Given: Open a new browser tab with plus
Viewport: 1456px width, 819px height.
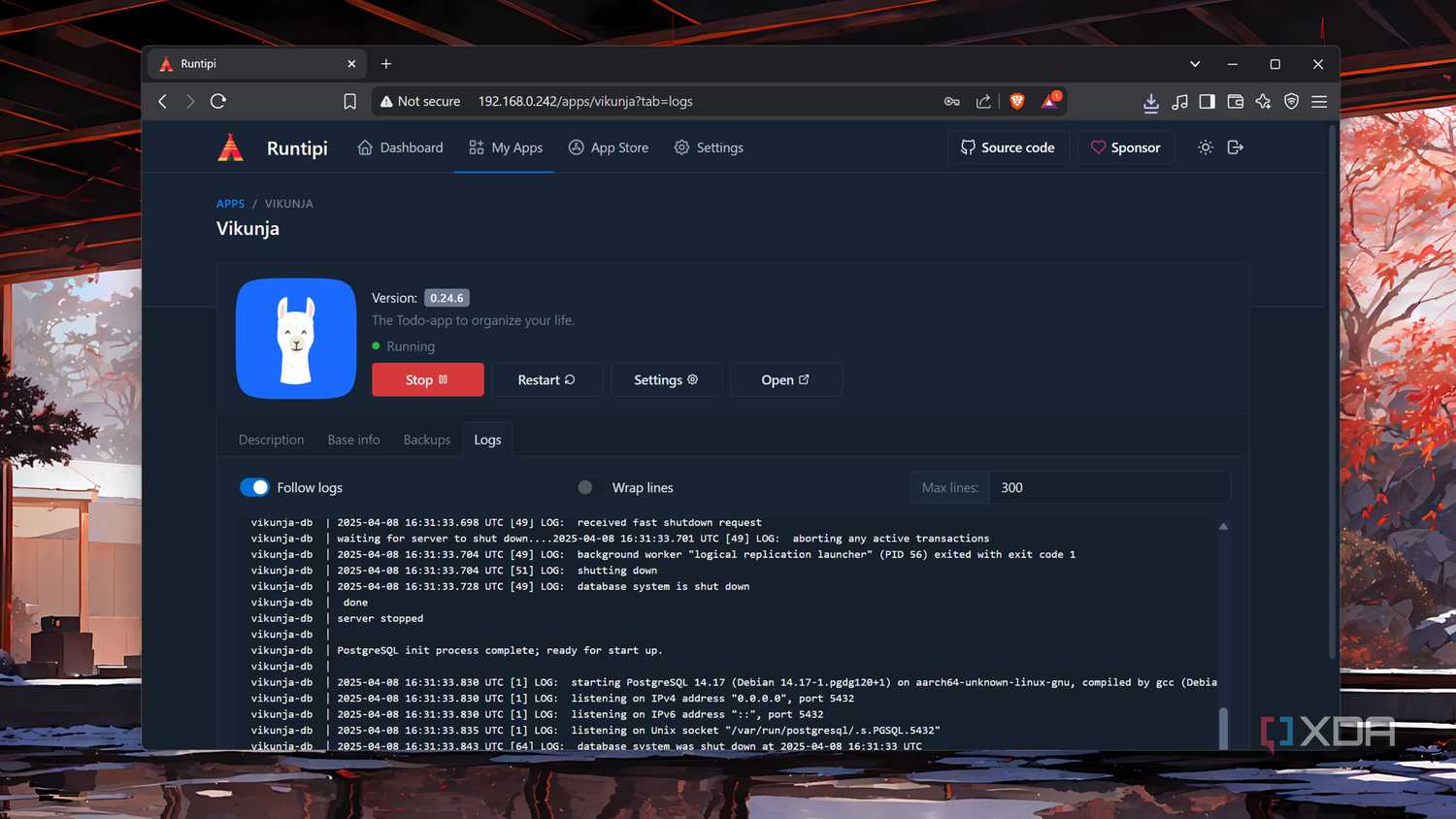Looking at the screenshot, I should [386, 64].
